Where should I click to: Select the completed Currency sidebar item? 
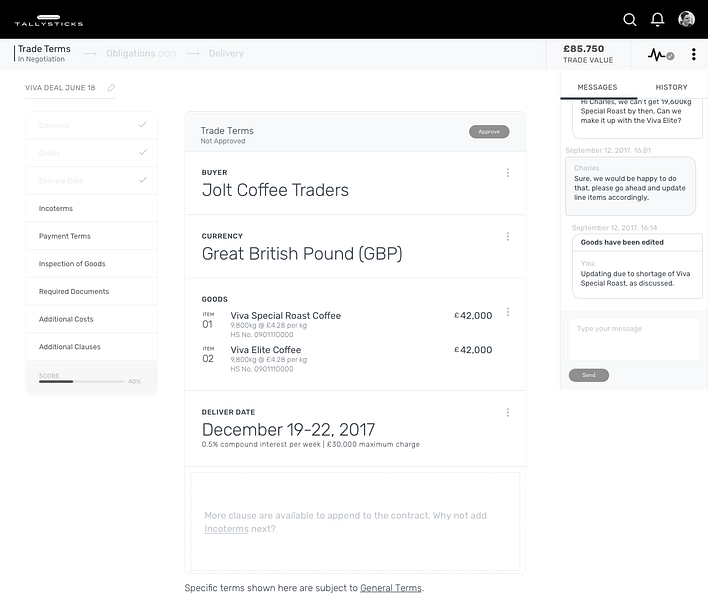point(92,125)
